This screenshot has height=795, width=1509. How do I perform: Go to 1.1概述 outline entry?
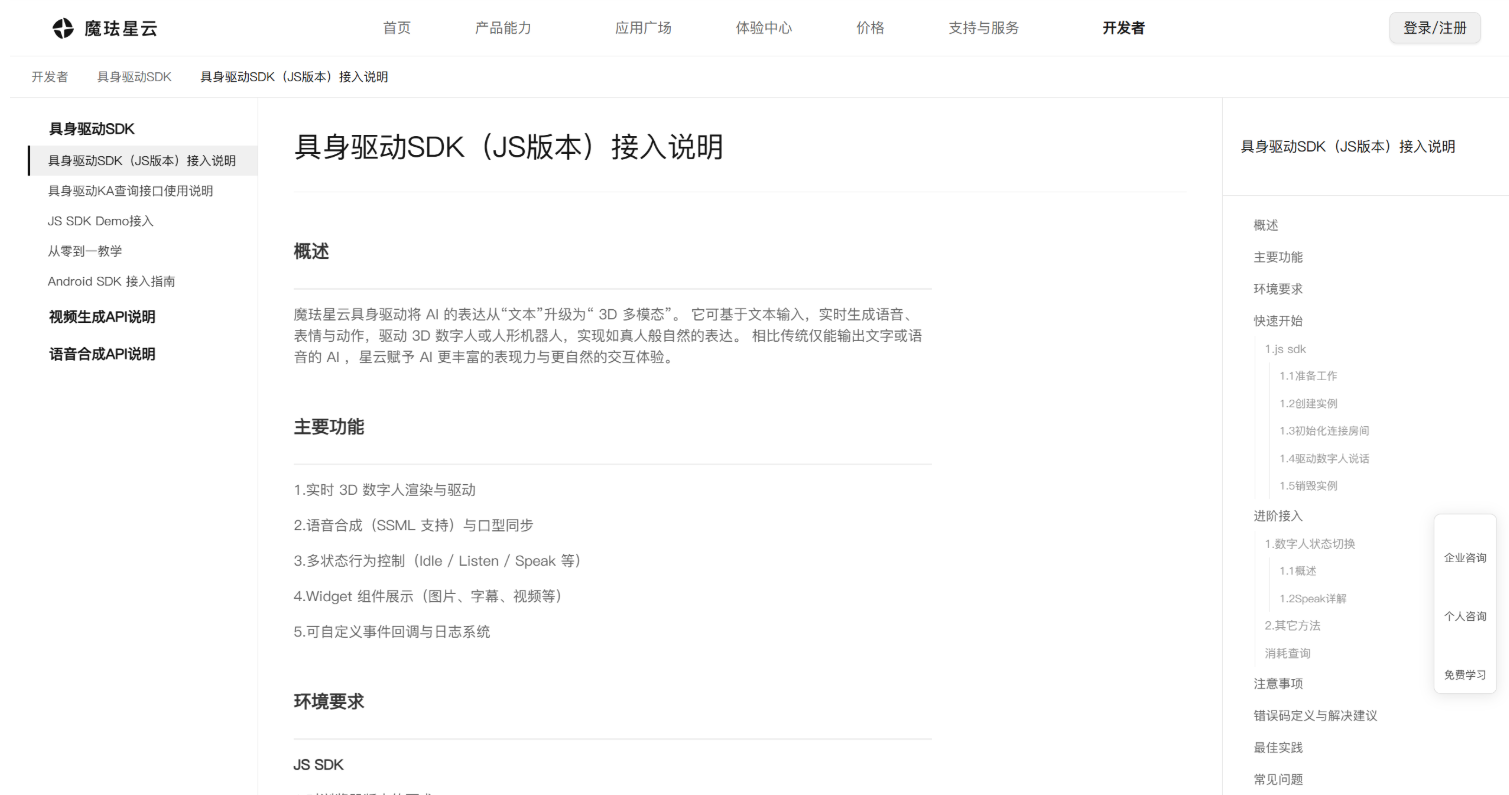1298,571
